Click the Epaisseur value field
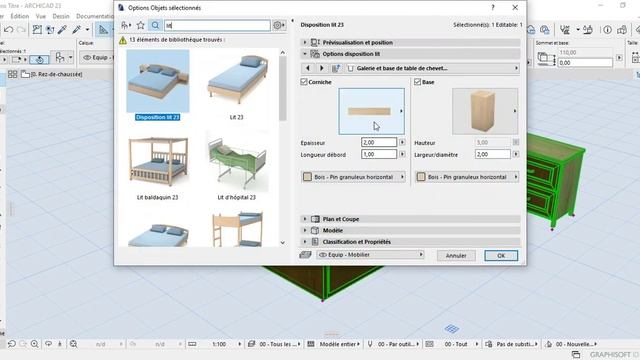Image resolution: width=640 pixels, height=360 pixels. pyautogui.click(x=379, y=142)
